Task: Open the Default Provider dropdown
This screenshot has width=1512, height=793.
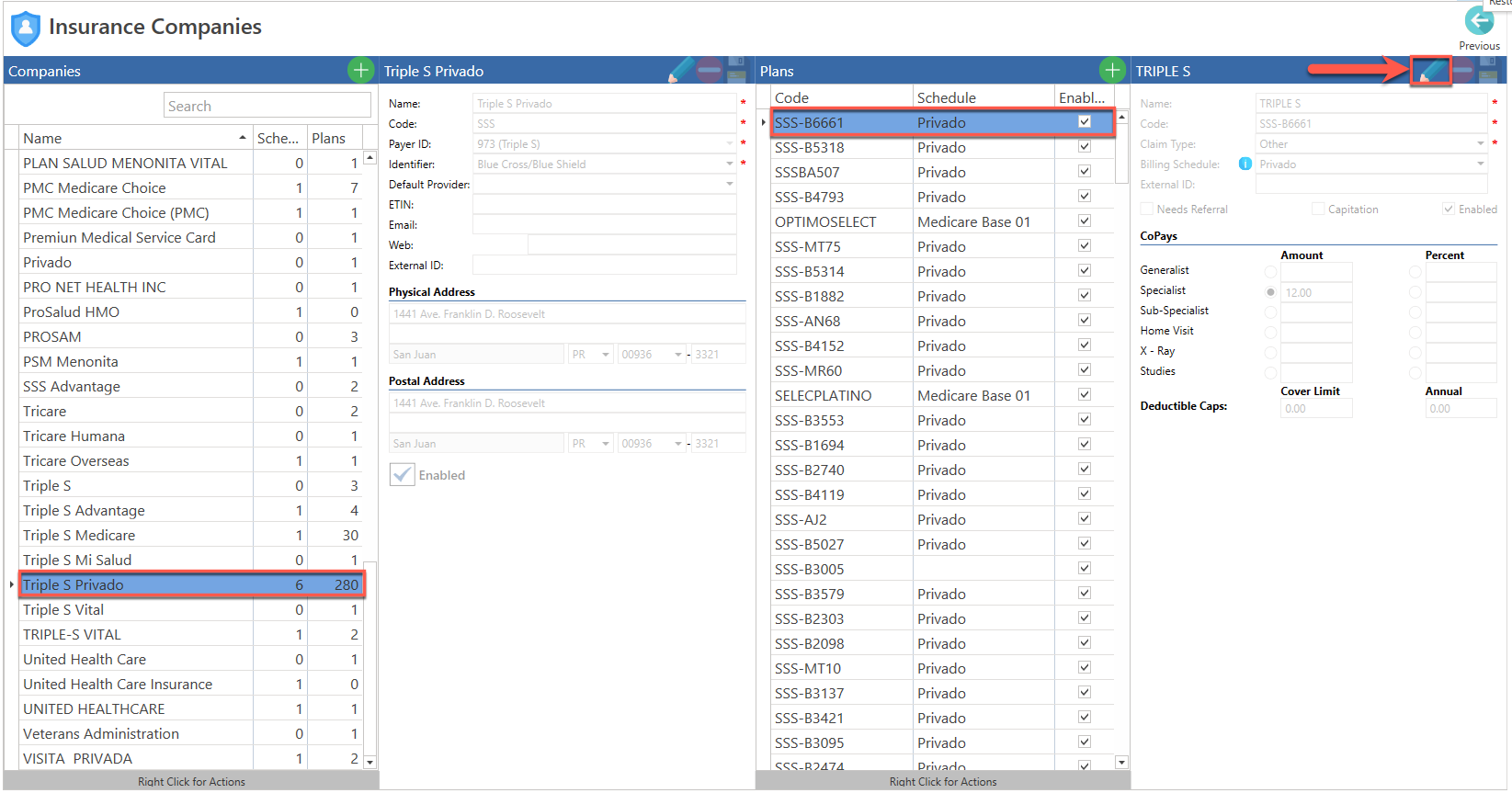Action: click(730, 184)
